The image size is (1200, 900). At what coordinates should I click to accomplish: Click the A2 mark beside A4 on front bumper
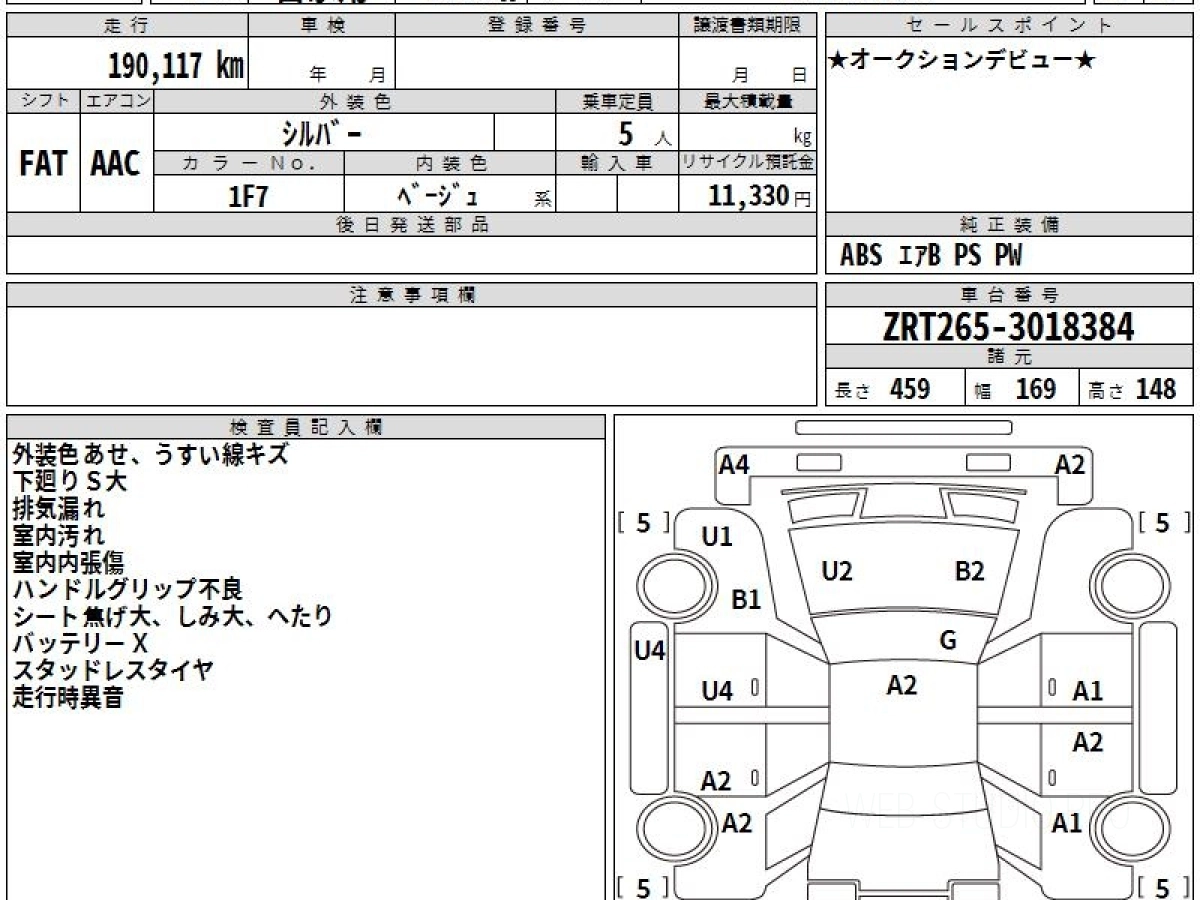1069,464
